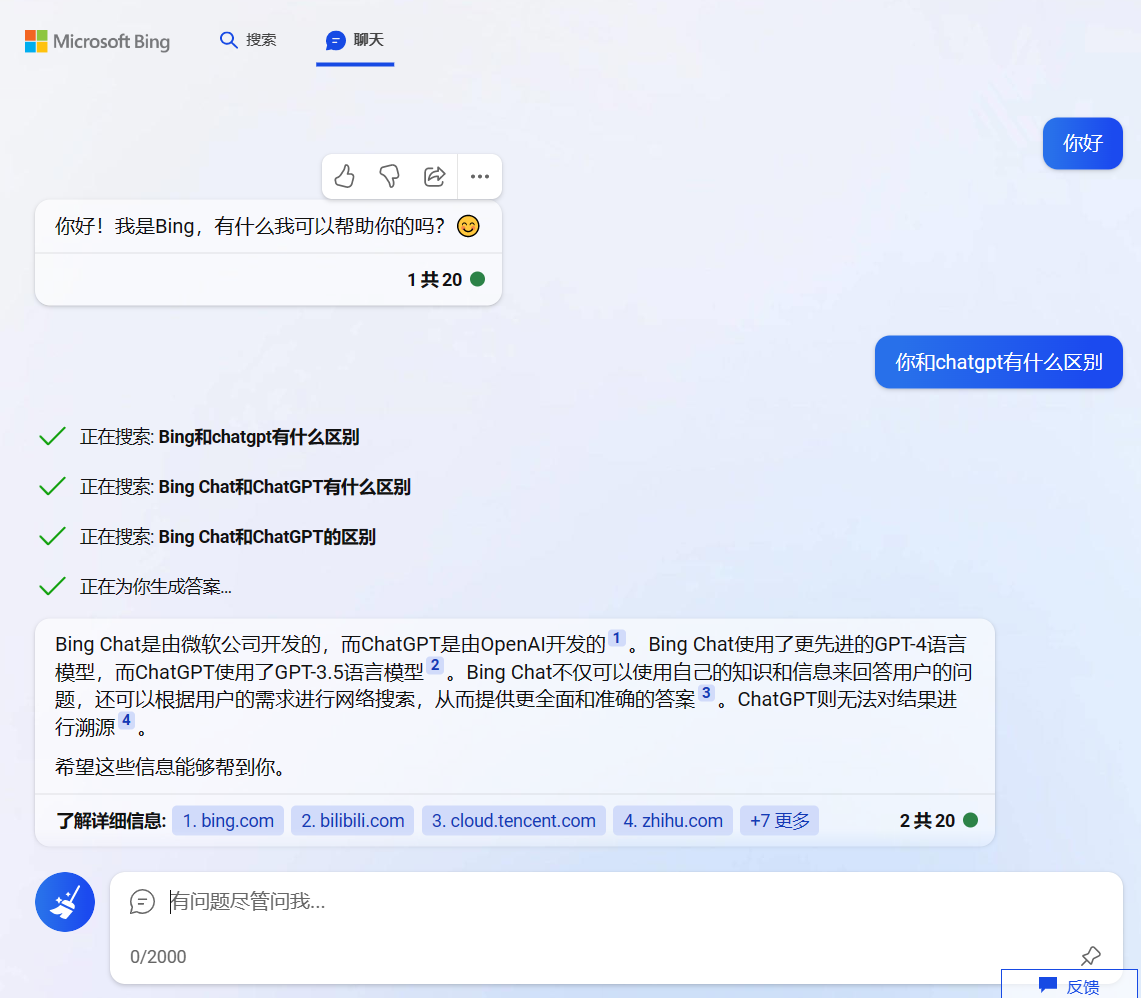Open citation footnote 3 in answer
This screenshot has height=998, width=1141.
pos(706,693)
